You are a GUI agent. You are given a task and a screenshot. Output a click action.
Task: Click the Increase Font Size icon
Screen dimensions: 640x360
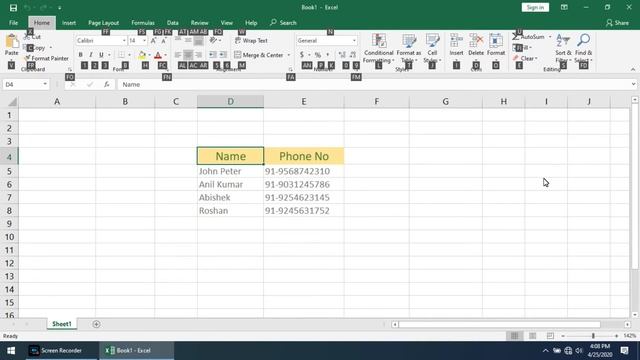pos(153,40)
